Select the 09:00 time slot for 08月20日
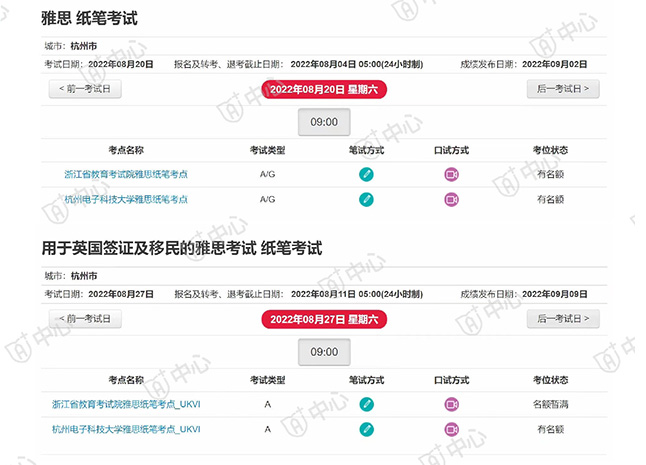This screenshot has width=646, height=465. (x=324, y=122)
